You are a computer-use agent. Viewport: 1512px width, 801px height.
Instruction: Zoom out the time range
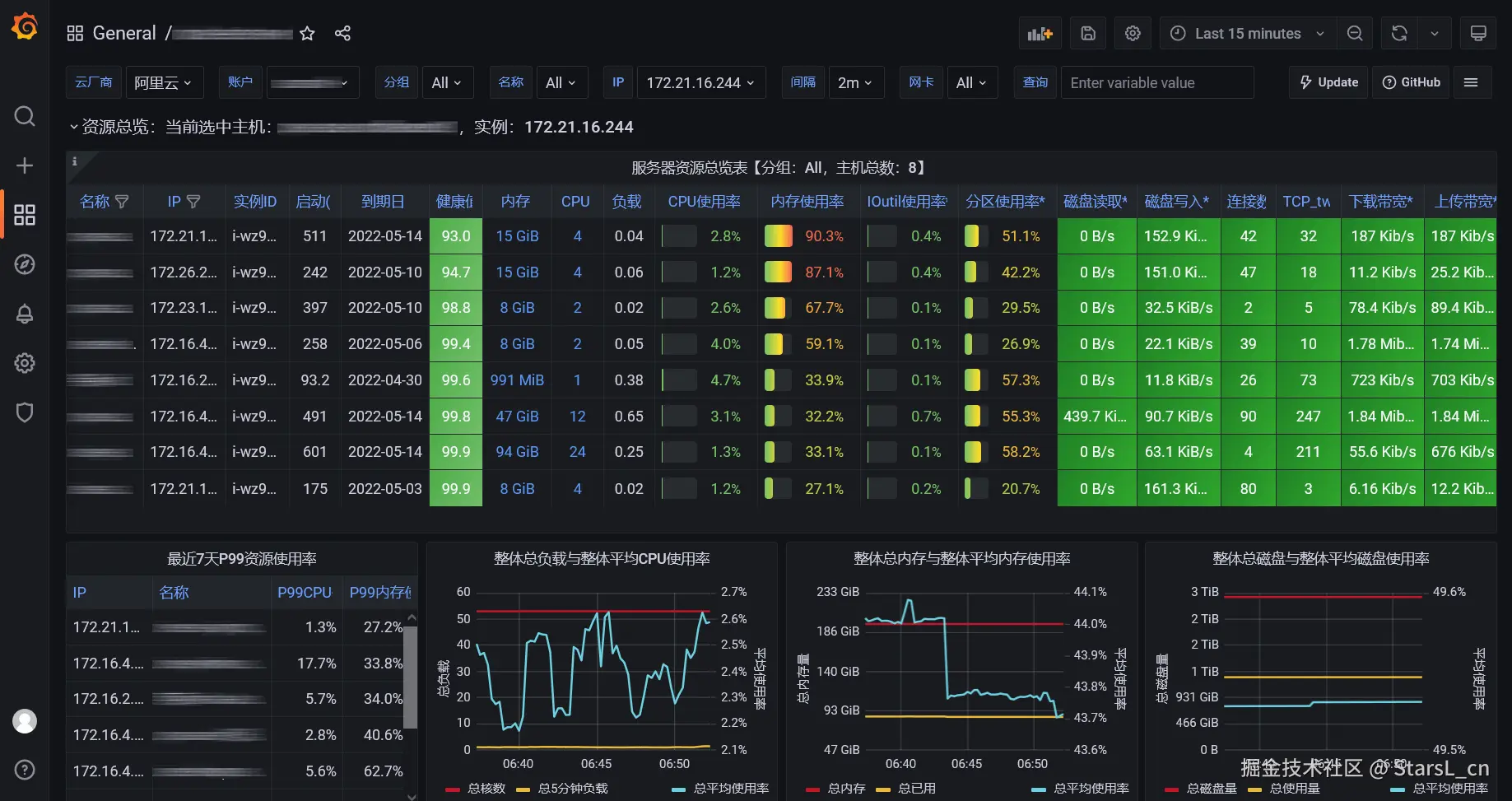coord(1355,34)
